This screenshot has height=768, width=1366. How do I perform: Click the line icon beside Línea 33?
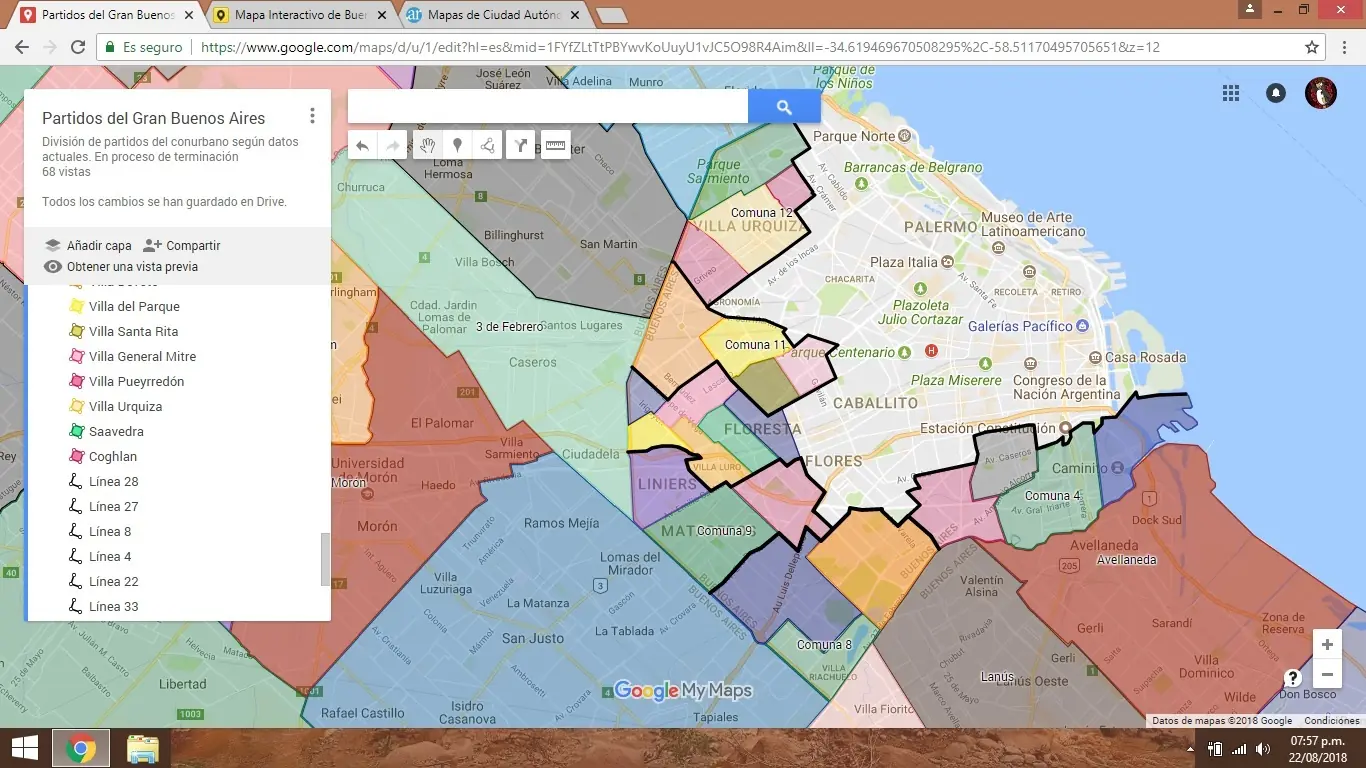[76, 606]
